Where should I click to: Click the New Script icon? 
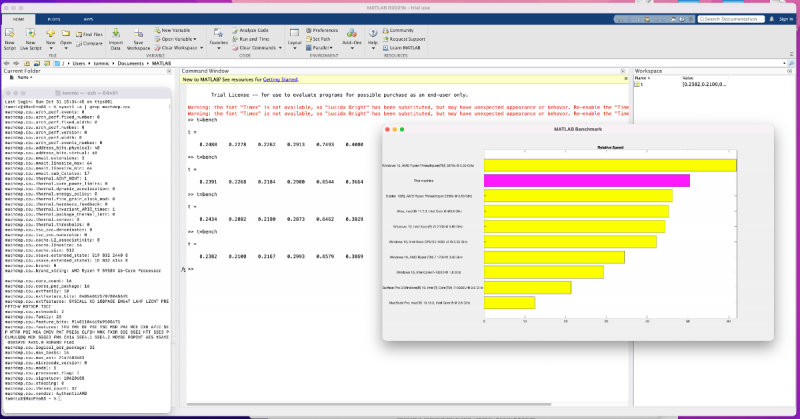[9, 35]
